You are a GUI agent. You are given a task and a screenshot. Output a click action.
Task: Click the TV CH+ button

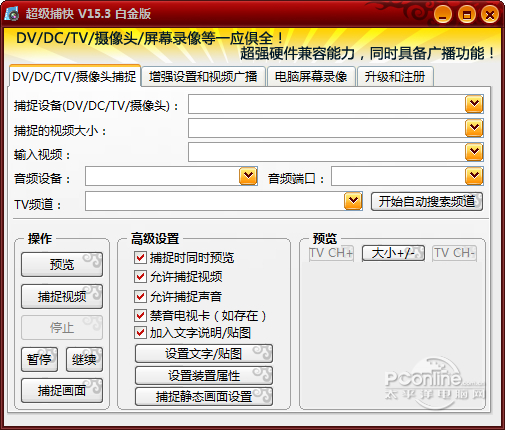pos(331,253)
